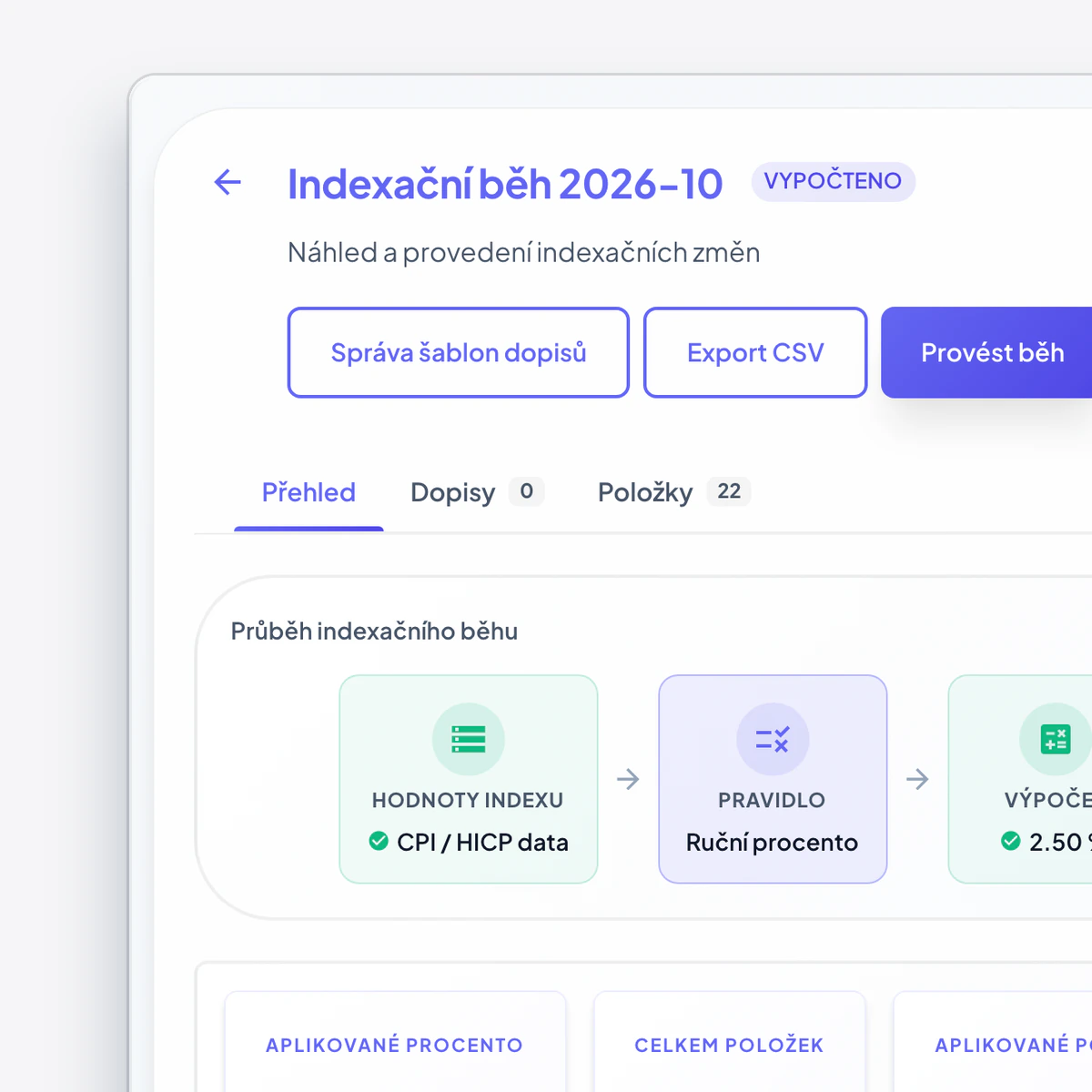The height and width of the screenshot is (1092, 1092).
Task: Select the Hodnoty indexu step card
Action: pos(469,779)
